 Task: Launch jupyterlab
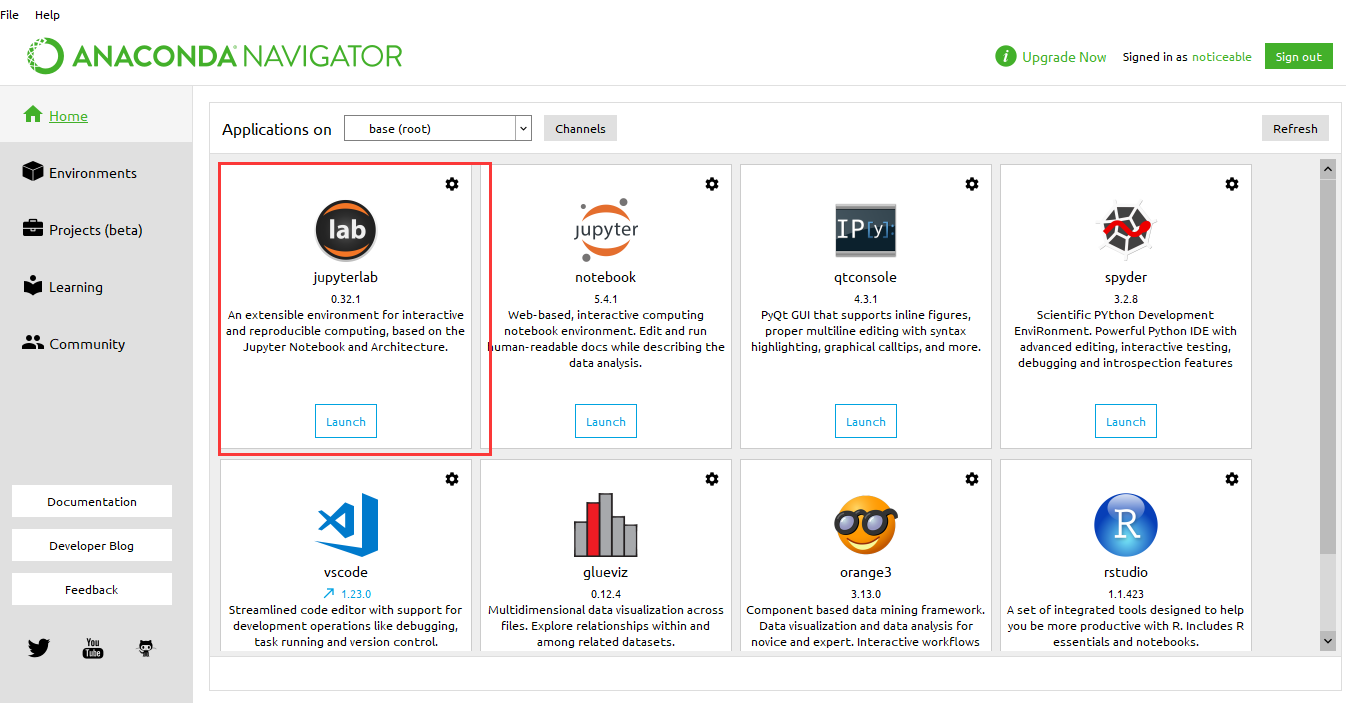coord(346,421)
